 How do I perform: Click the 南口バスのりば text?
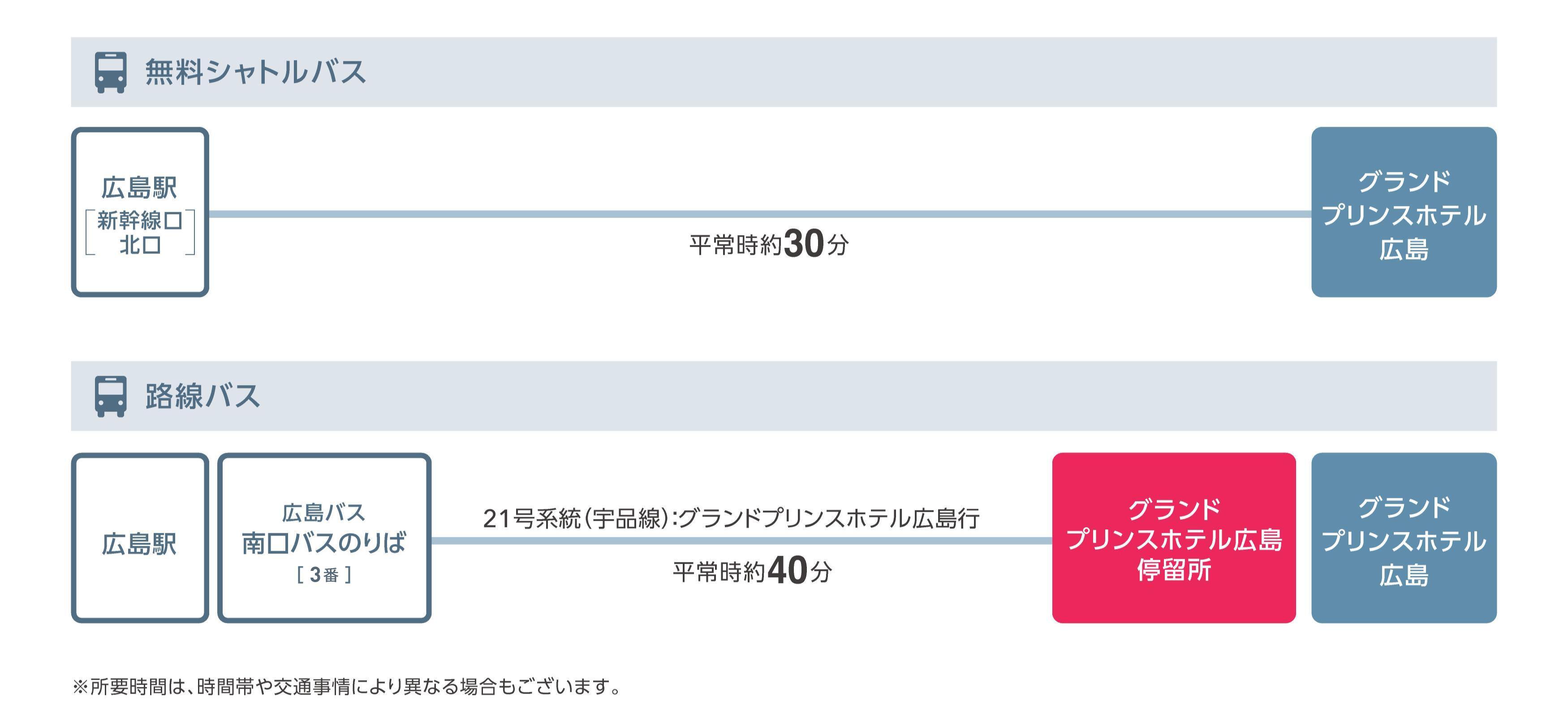point(324,543)
